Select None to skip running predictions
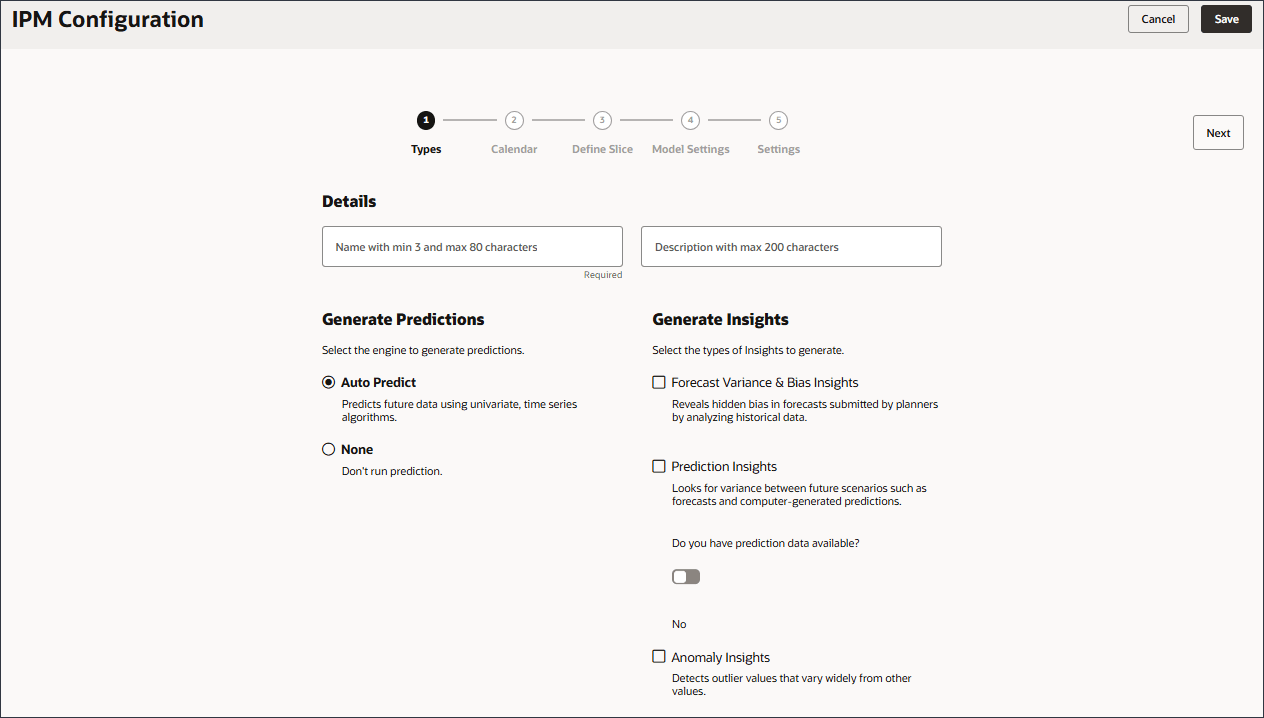The width and height of the screenshot is (1264, 718). point(329,449)
